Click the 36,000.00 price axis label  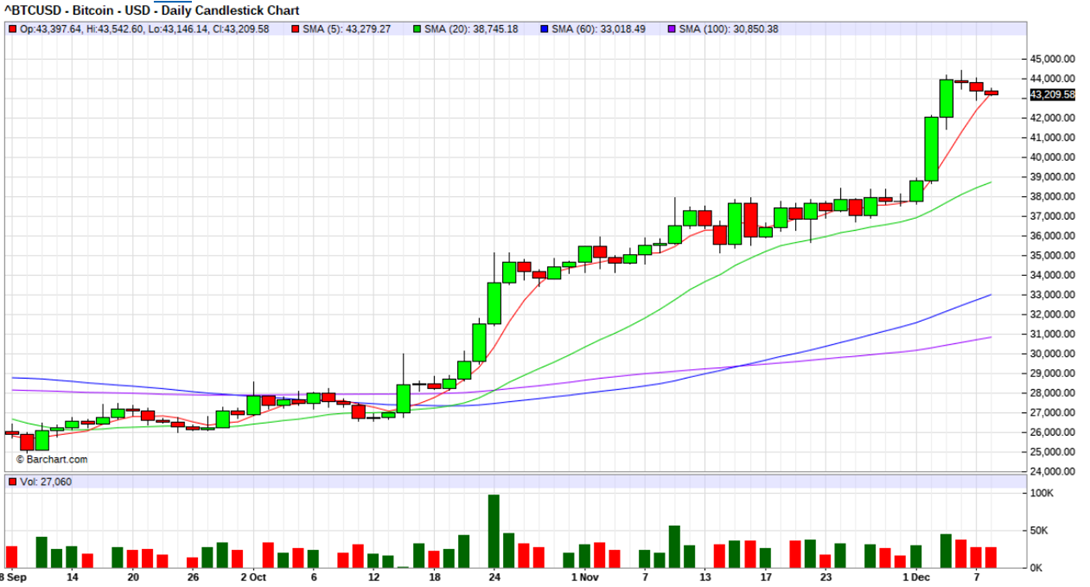click(x=1052, y=236)
